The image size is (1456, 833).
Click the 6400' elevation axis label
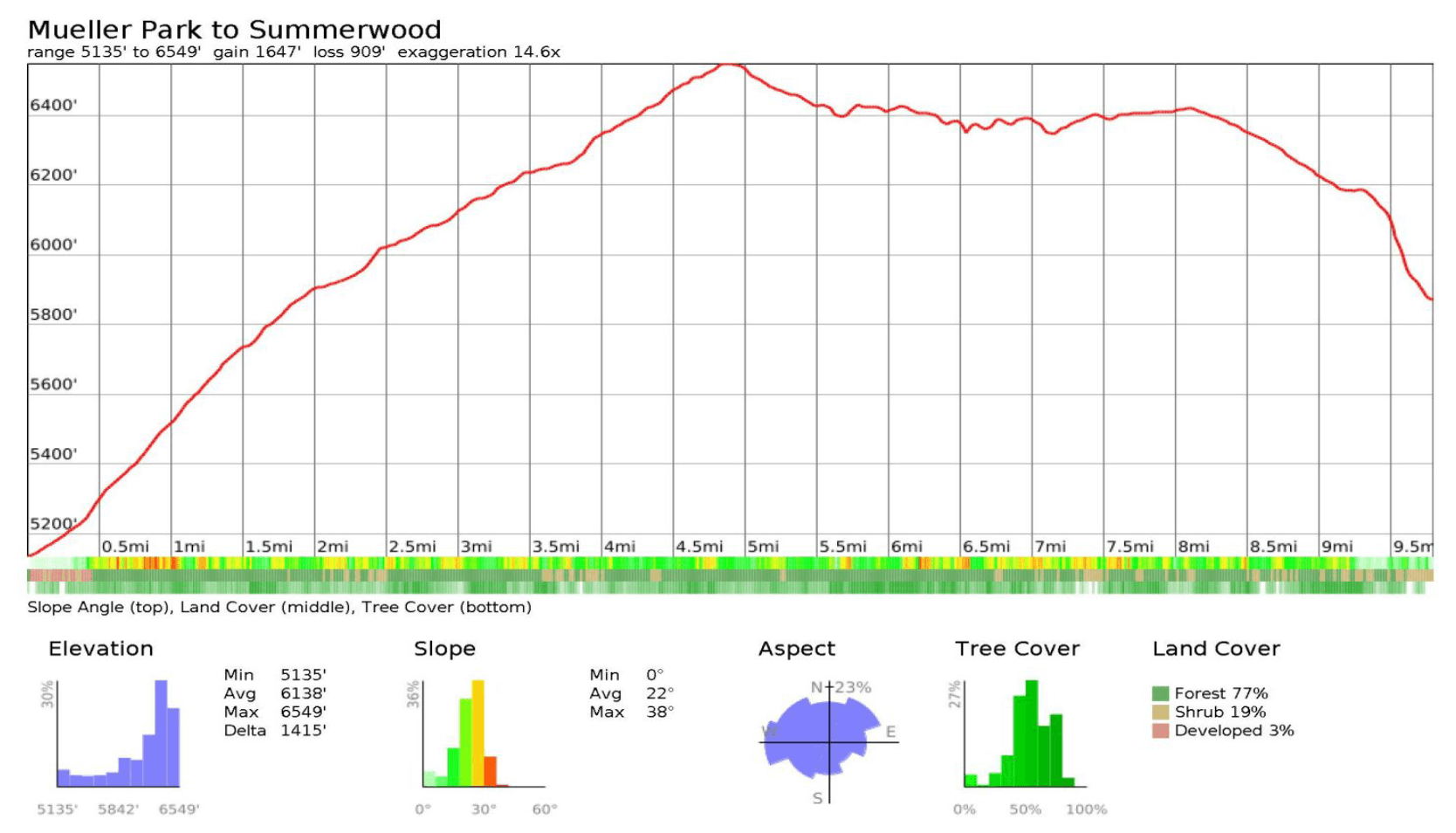pyautogui.click(x=53, y=106)
